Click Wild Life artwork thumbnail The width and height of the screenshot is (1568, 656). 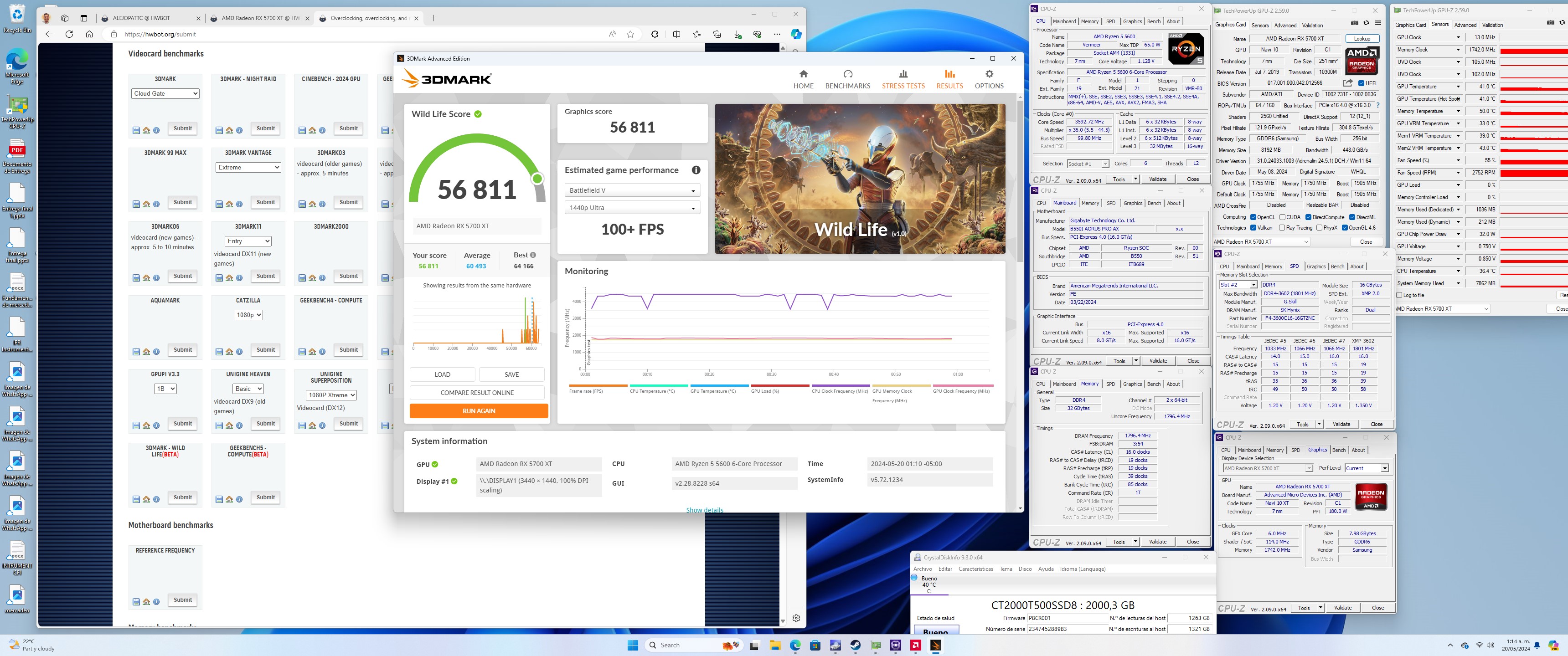pyautogui.click(x=860, y=178)
